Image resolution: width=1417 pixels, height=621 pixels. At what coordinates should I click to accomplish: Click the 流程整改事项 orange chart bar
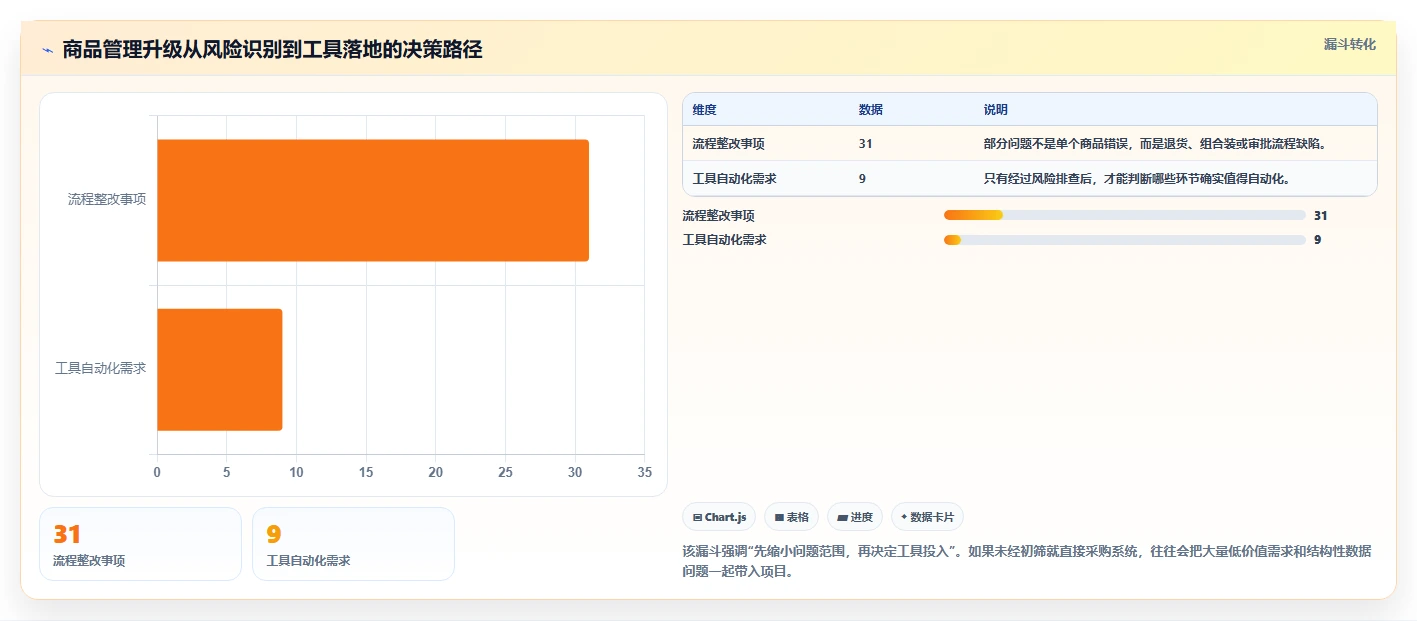pos(373,200)
